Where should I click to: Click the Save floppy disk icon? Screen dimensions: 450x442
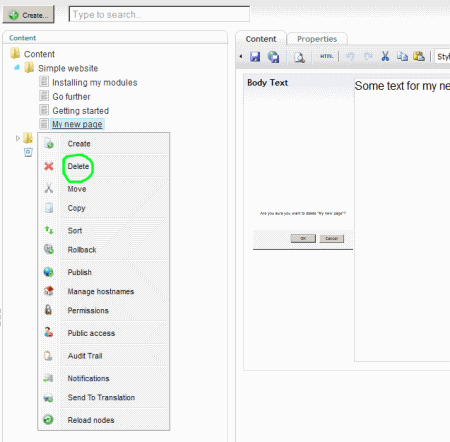pos(255,57)
